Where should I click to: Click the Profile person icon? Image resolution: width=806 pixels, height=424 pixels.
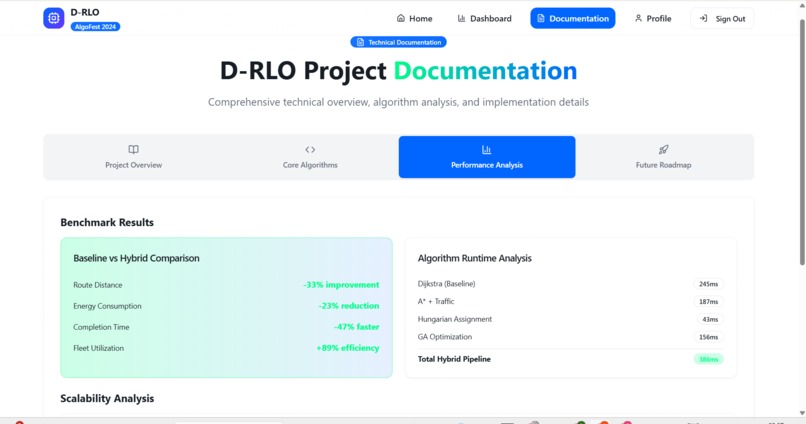638,18
